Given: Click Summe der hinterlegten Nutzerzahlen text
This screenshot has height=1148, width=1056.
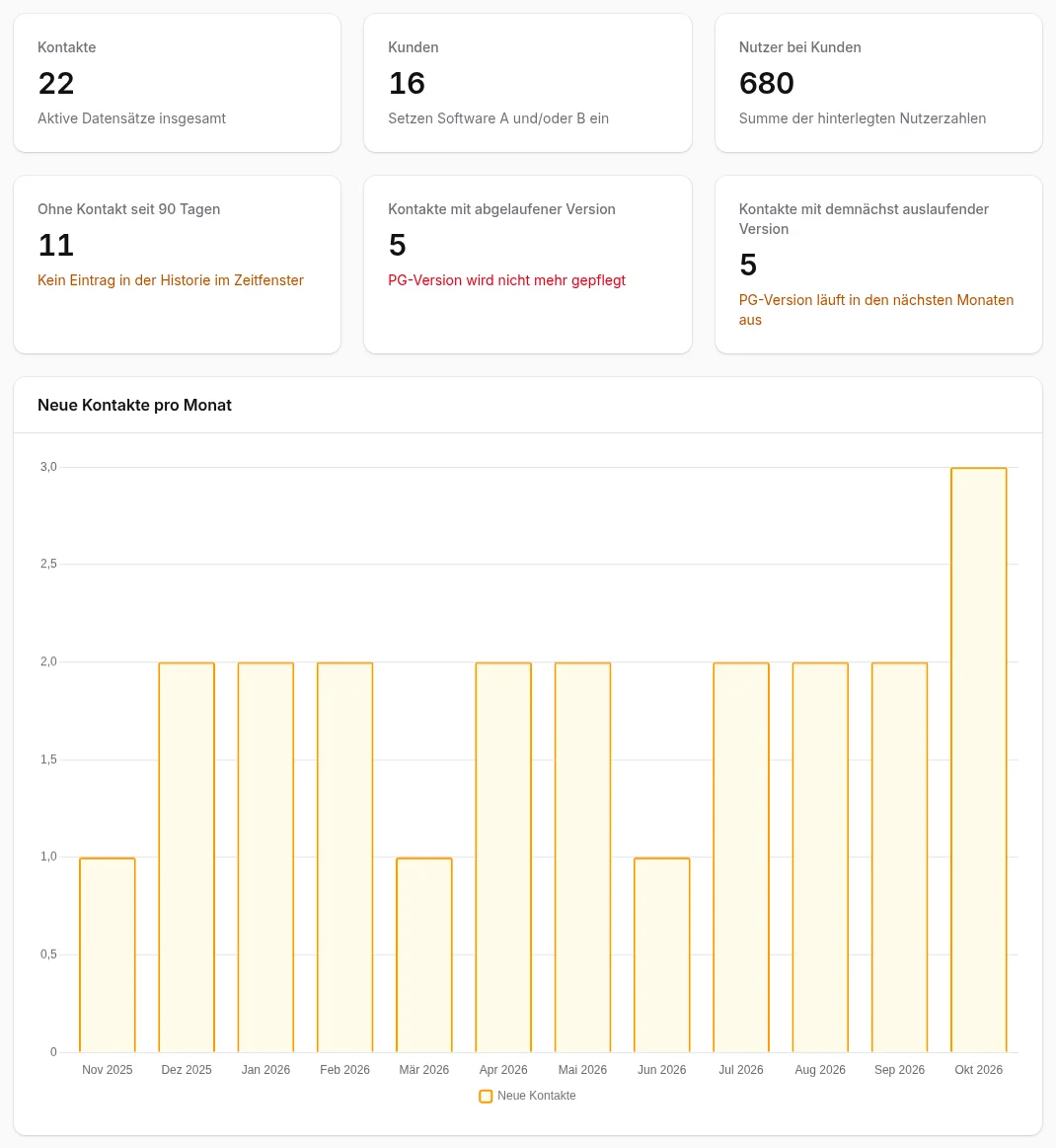Looking at the screenshot, I should coord(862,117).
